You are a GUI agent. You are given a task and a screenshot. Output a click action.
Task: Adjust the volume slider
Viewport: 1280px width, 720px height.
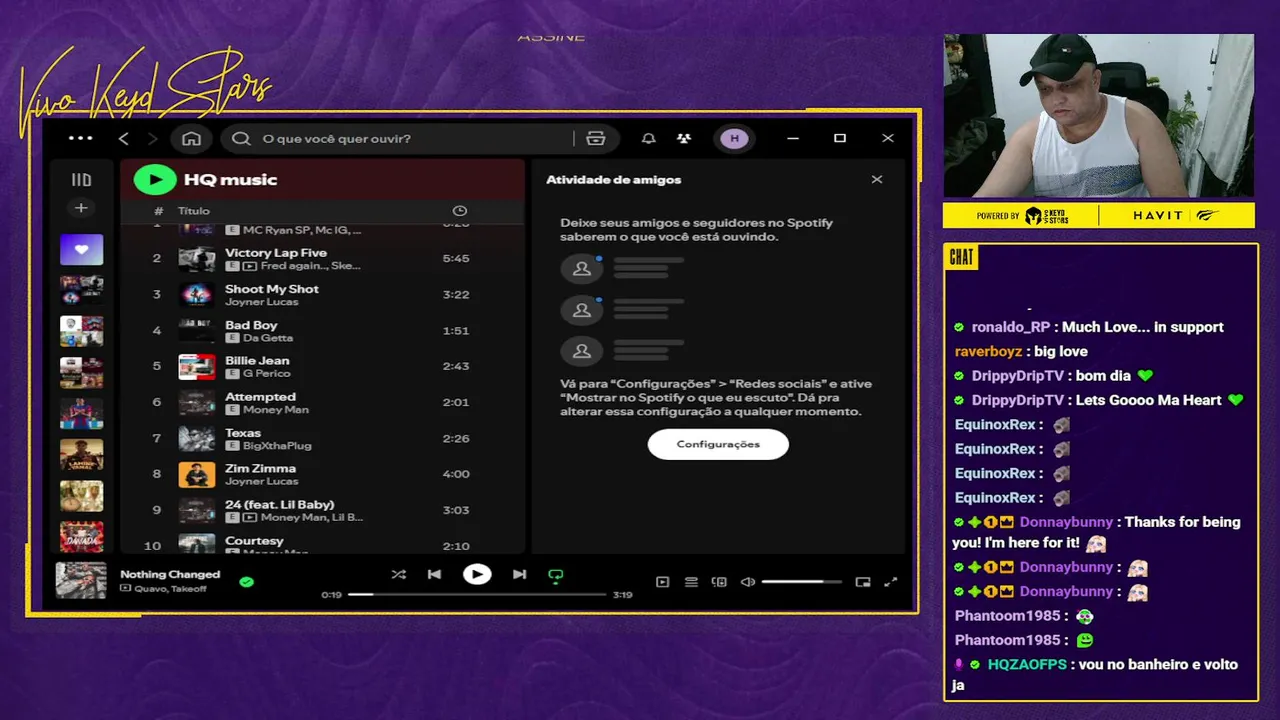click(801, 582)
